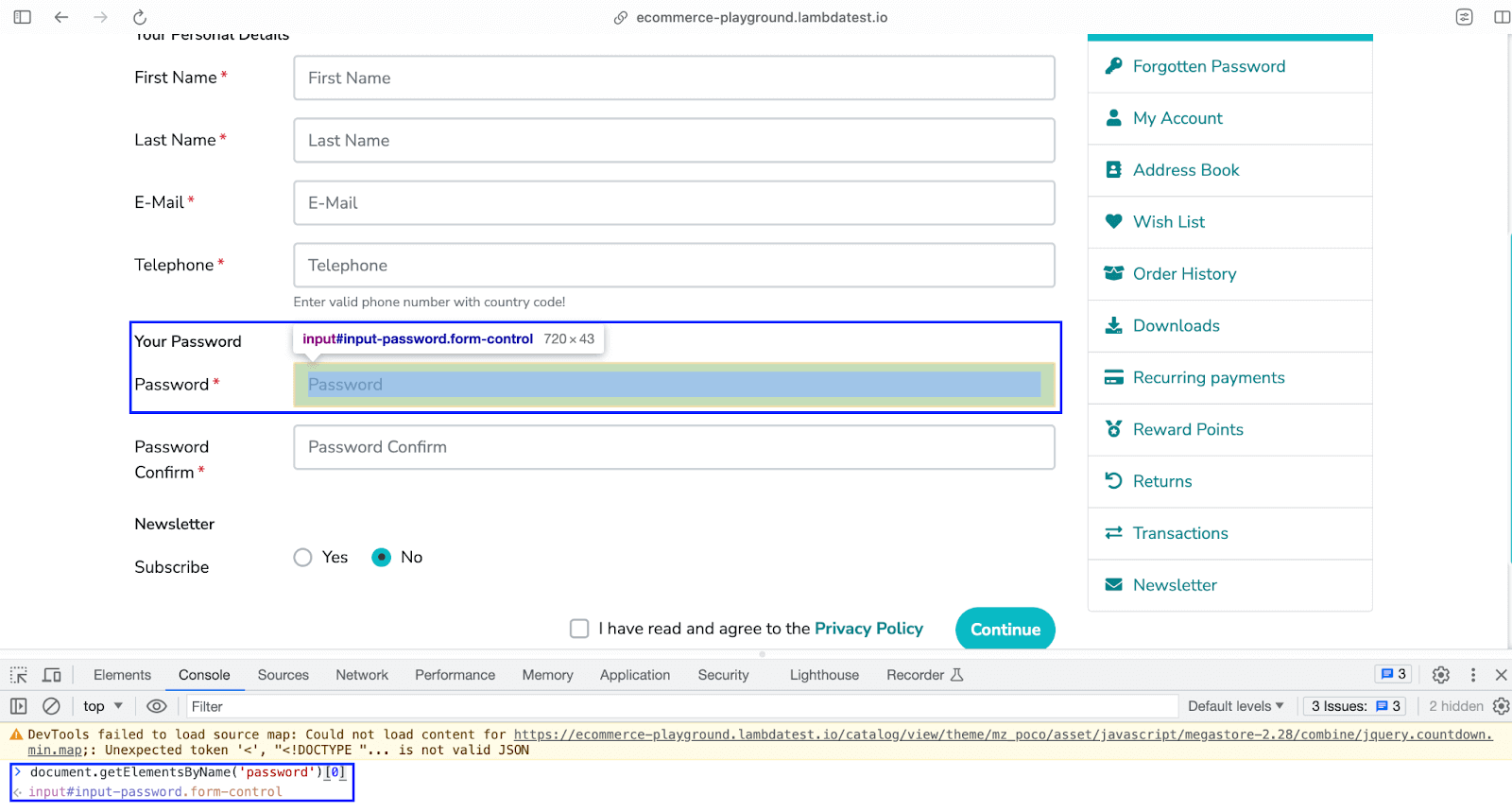Click the 'input#input-password.form-control' console result

(x=155, y=792)
